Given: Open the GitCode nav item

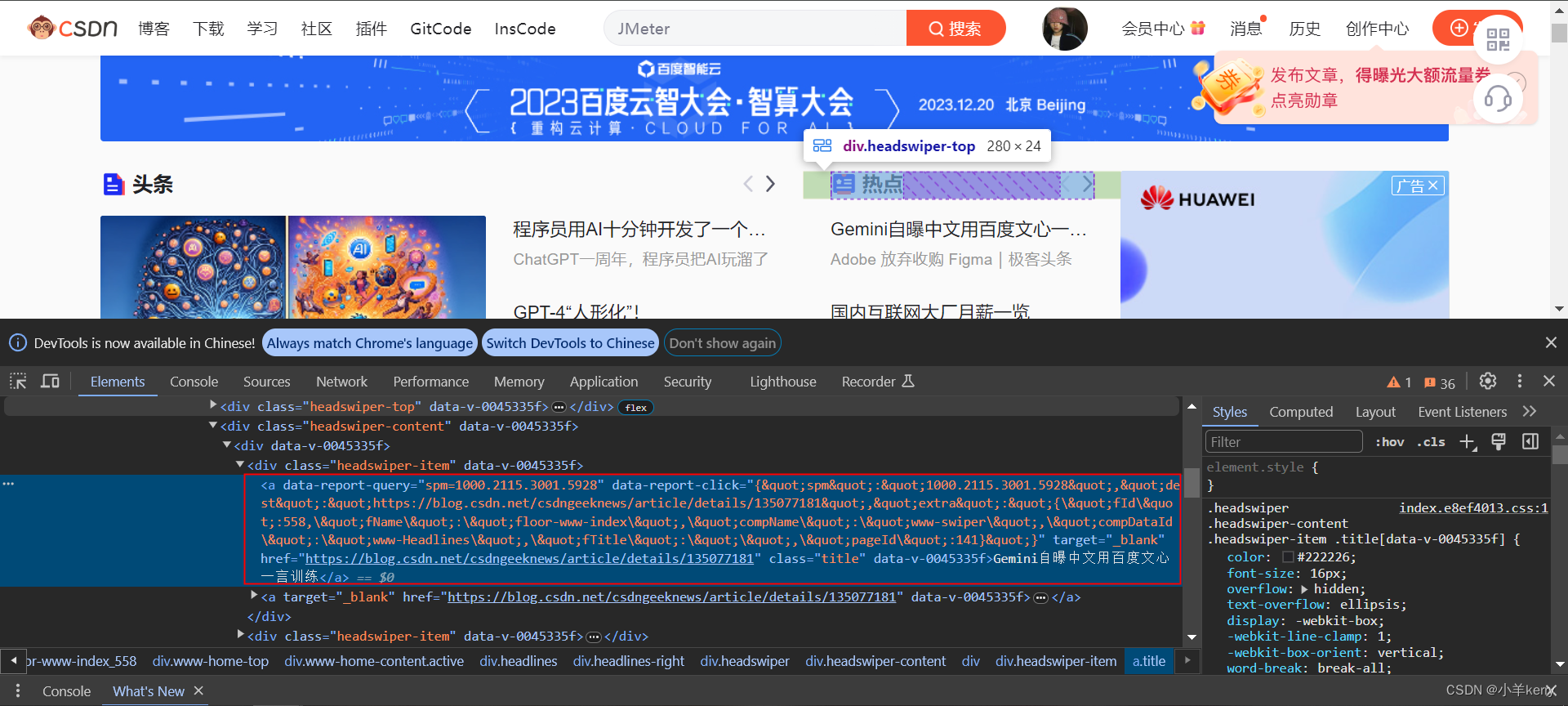Looking at the screenshot, I should pos(441,29).
